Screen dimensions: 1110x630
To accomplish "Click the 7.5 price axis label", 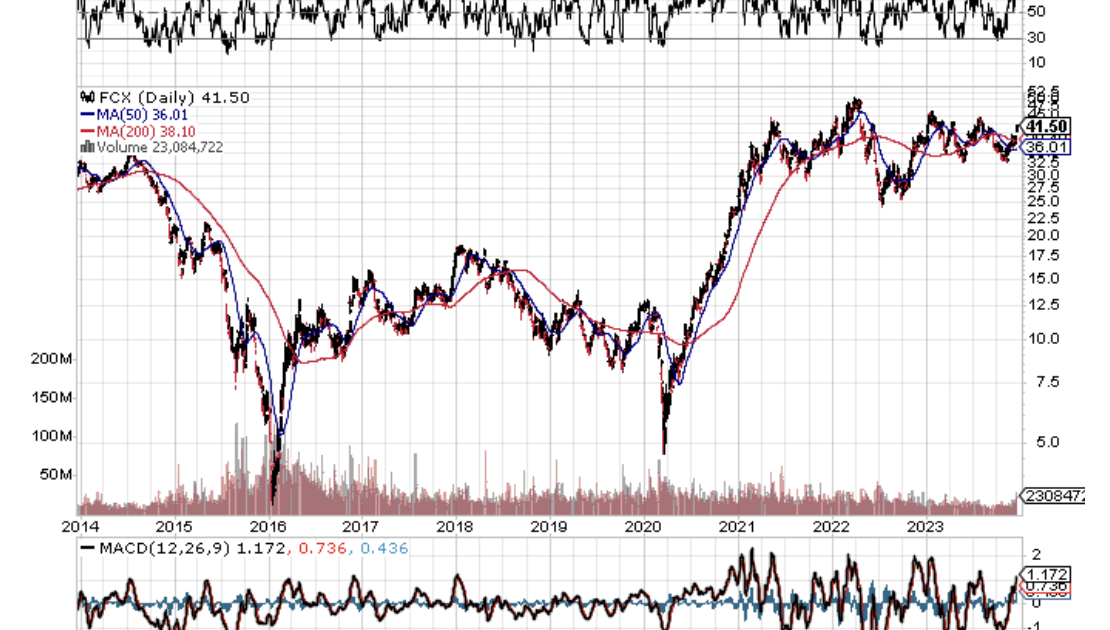I will point(1048,382).
